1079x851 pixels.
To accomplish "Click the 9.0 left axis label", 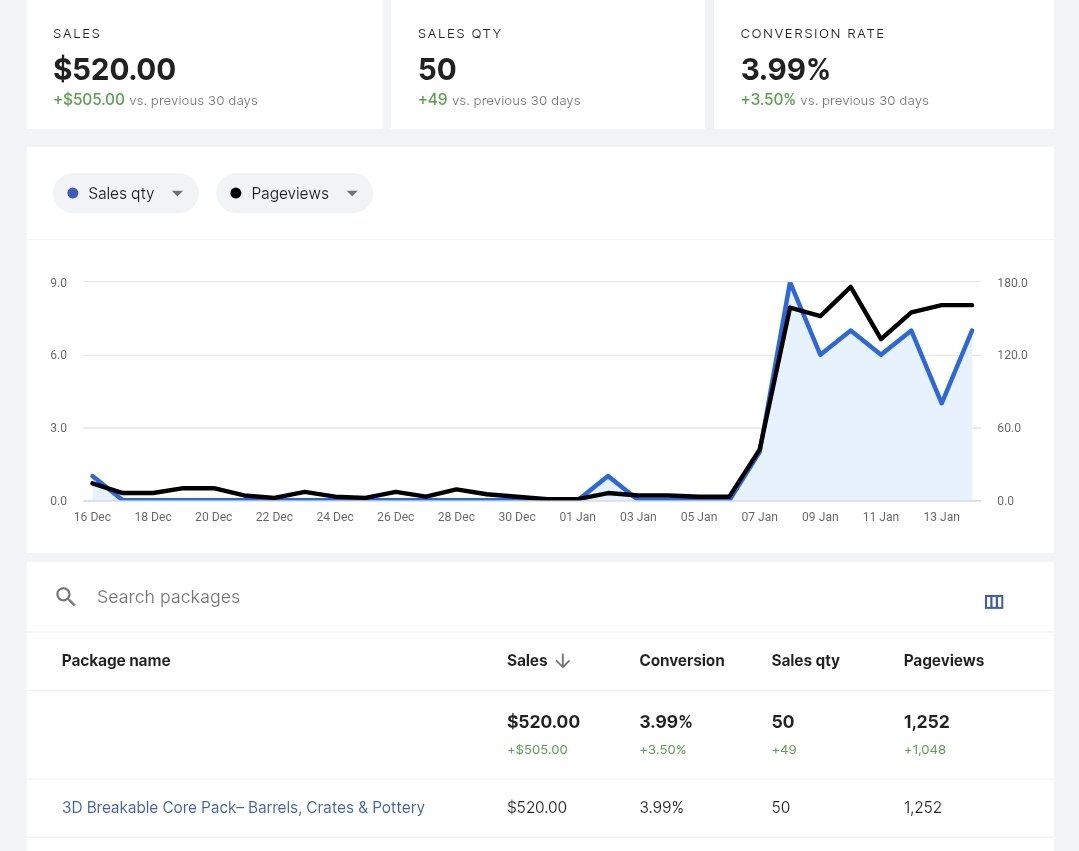I will click(58, 283).
